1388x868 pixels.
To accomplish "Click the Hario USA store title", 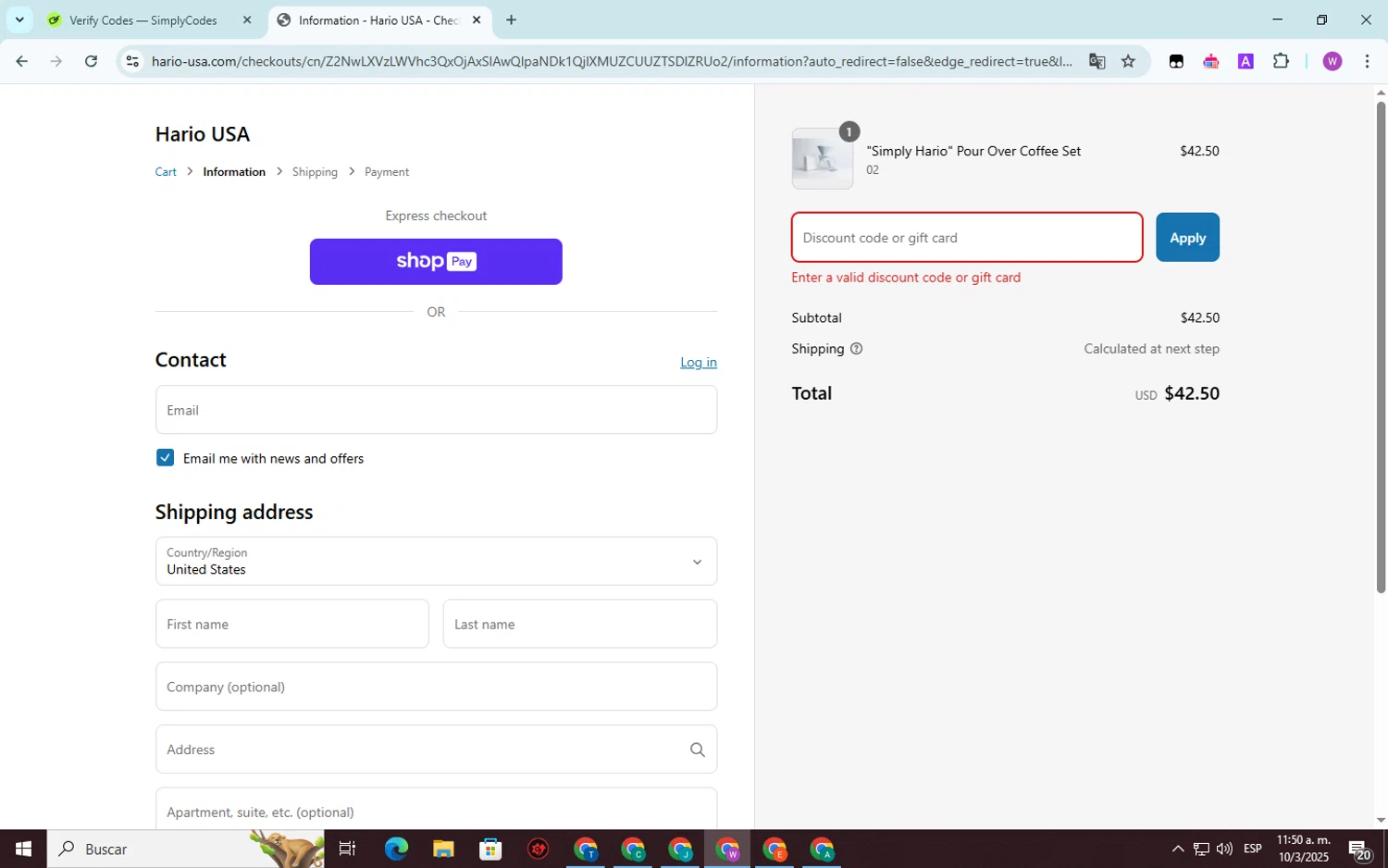I will (203, 134).
